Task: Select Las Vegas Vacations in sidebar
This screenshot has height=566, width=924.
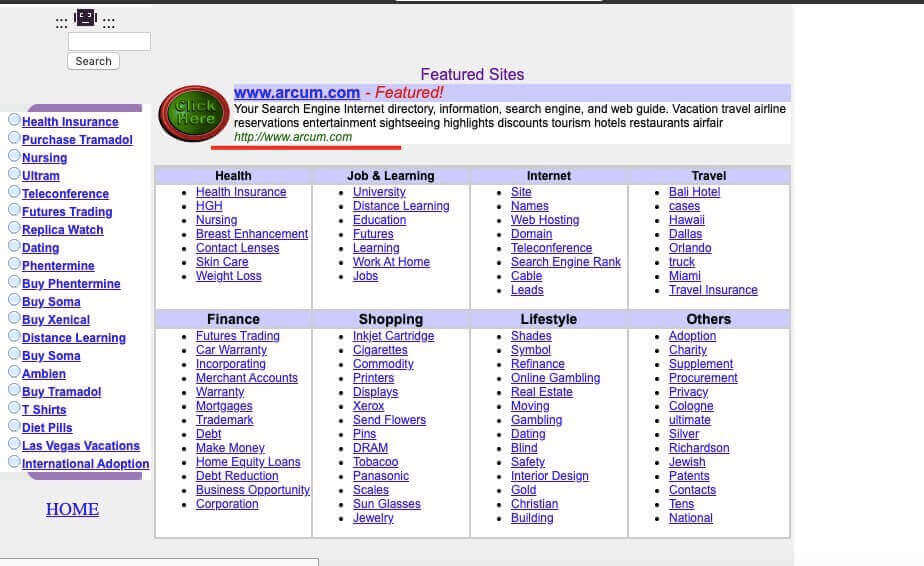Action: (81, 446)
